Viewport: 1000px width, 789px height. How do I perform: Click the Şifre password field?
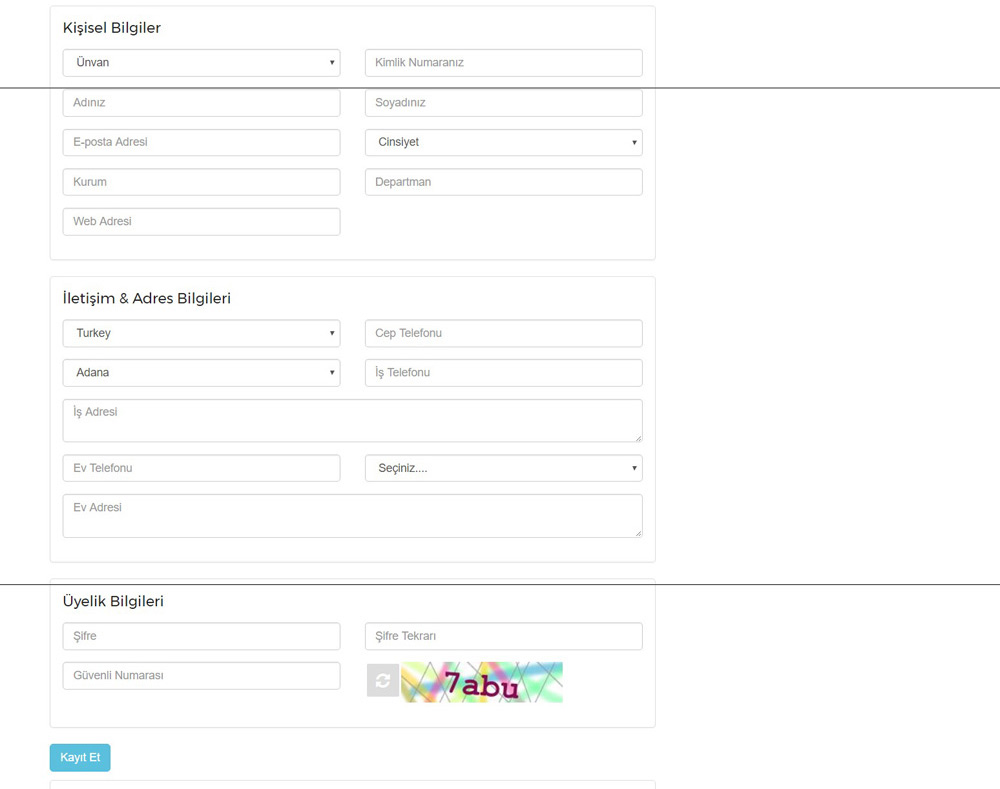click(x=201, y=636)
